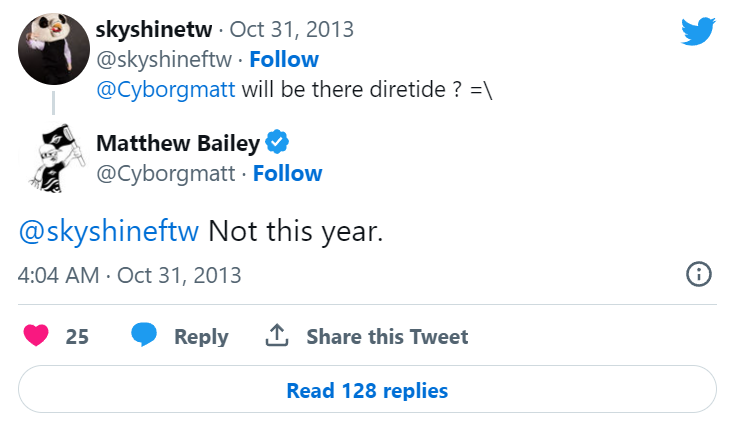Click the blue reply bubble icon
Screen dimensions: 735x430
tap(145, 336)
